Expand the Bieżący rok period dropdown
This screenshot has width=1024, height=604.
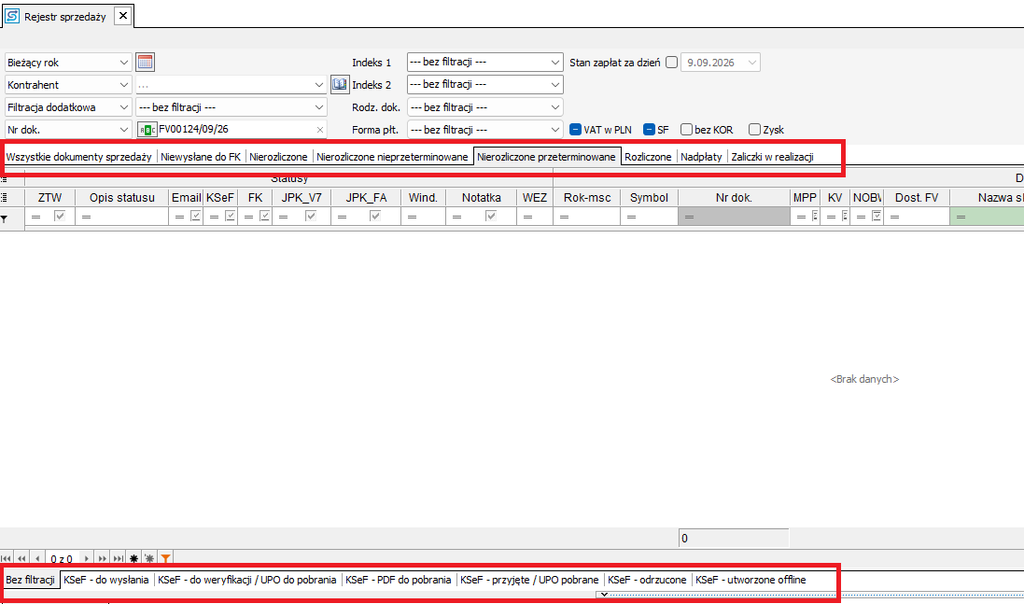tap(68, 63)
